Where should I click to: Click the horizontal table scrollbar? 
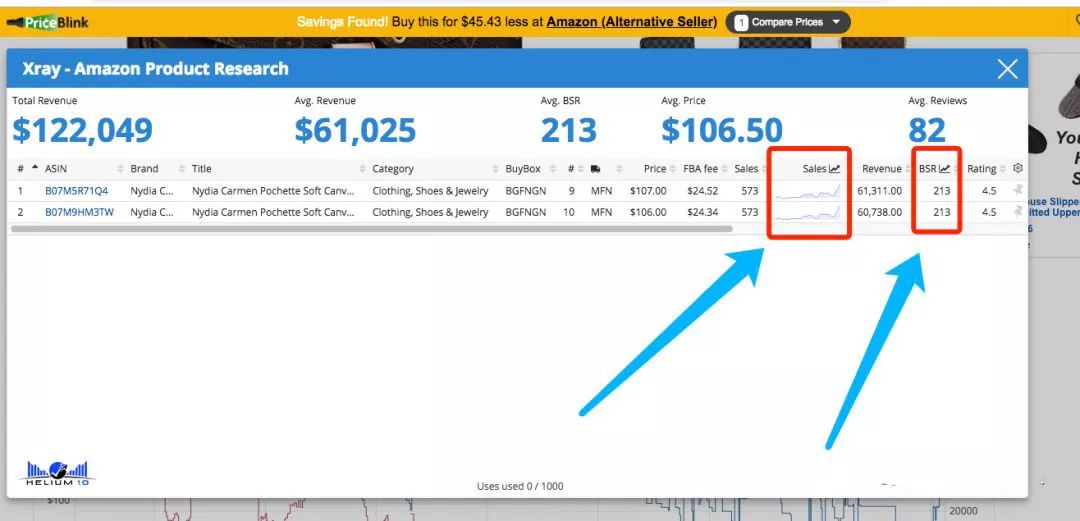(370, 229)
